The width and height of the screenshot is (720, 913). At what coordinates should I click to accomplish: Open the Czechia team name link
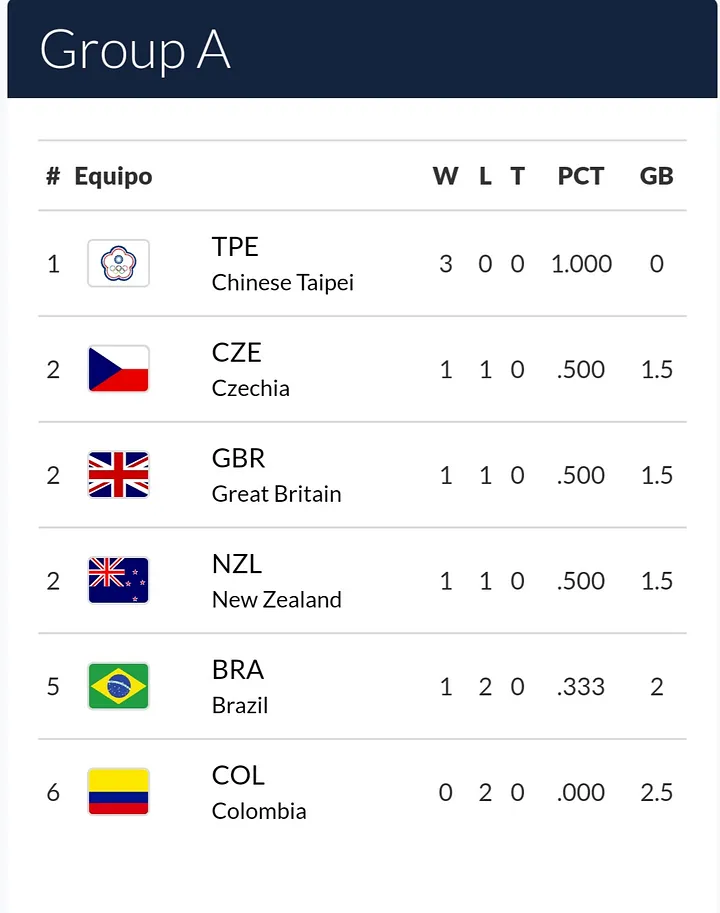click(x=251, y=388)
